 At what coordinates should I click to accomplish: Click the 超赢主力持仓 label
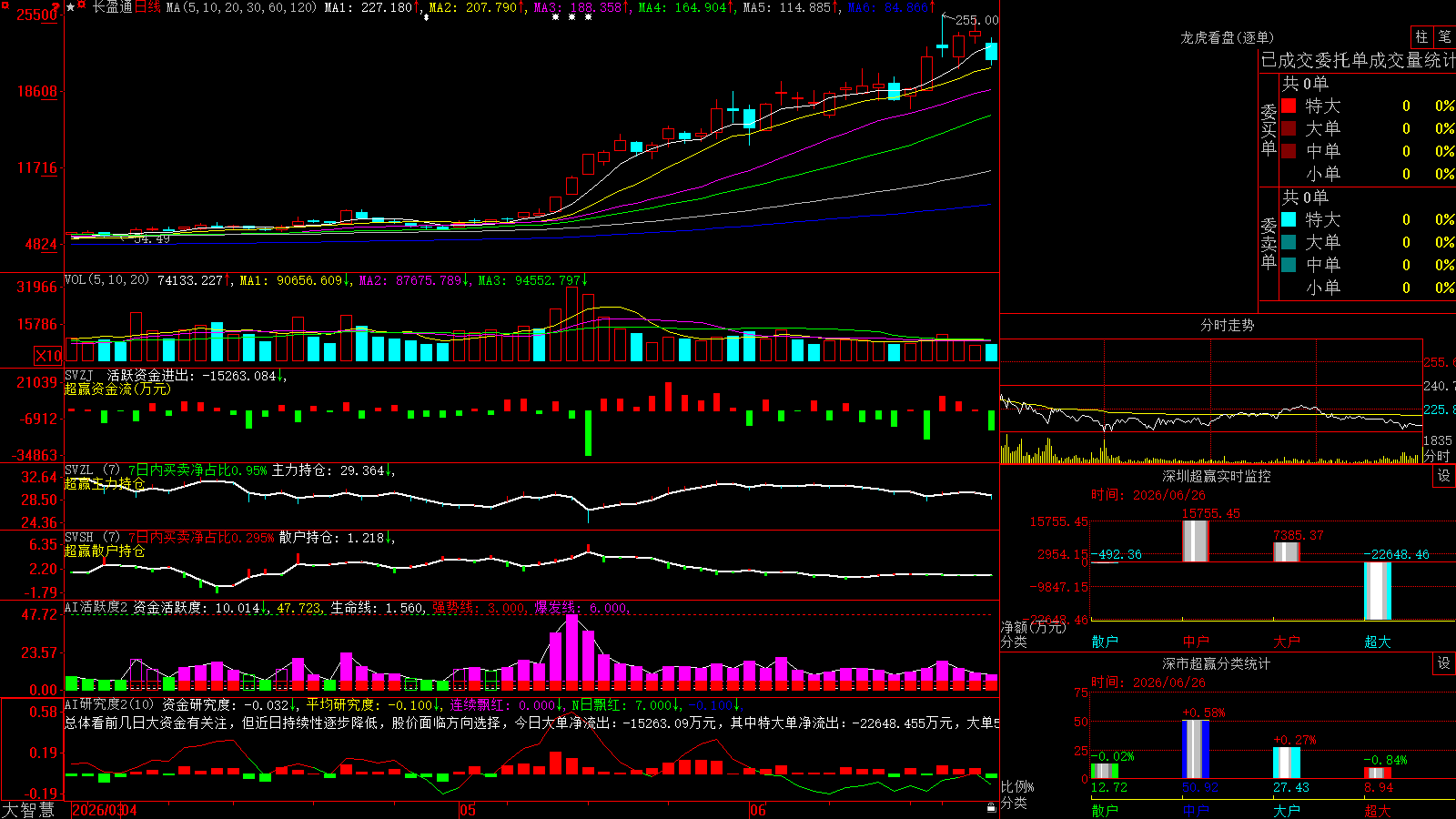pyautogui.click(x=105, y=484)
